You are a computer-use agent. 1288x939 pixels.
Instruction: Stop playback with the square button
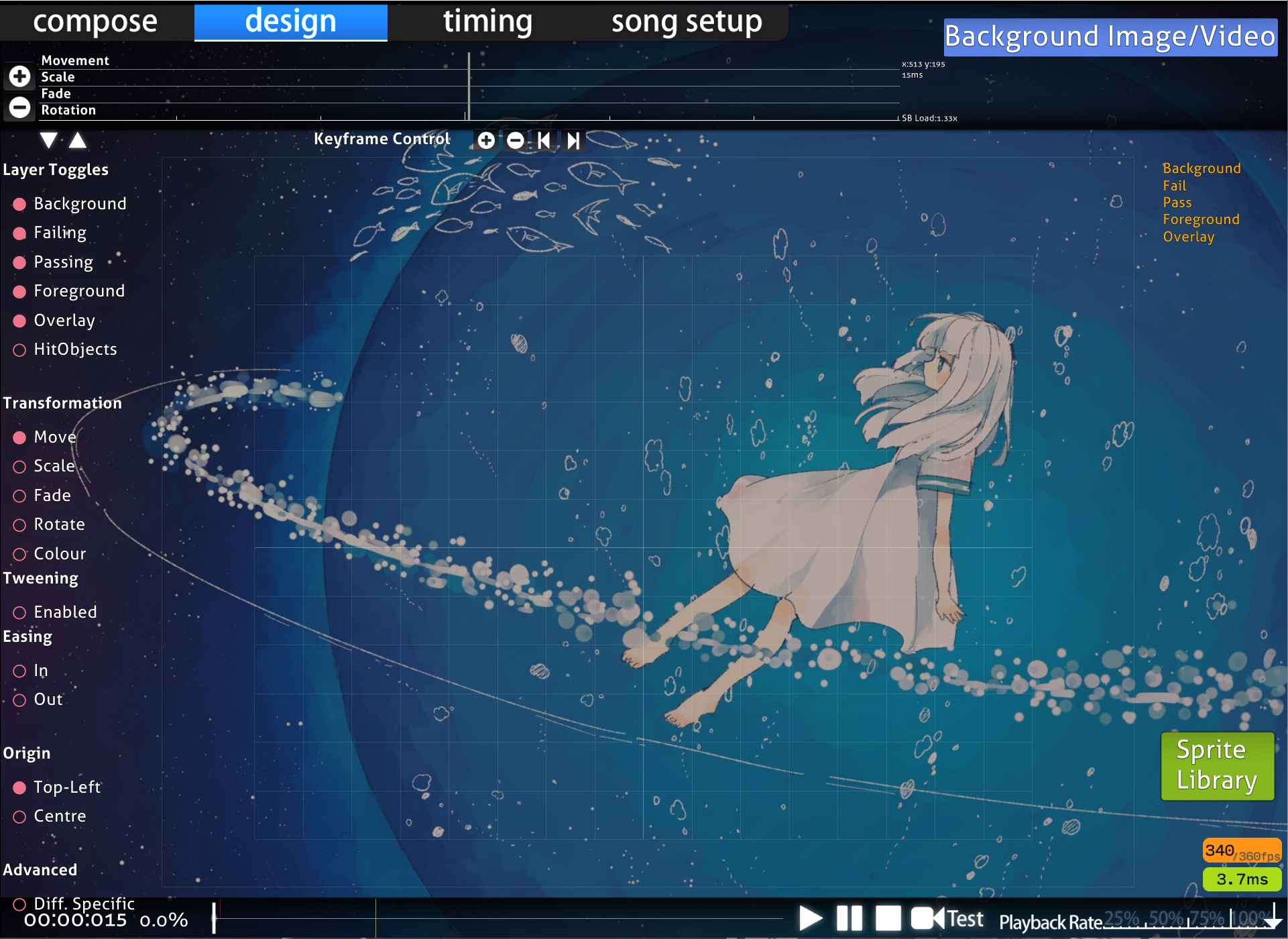click(x=888, y=918)
